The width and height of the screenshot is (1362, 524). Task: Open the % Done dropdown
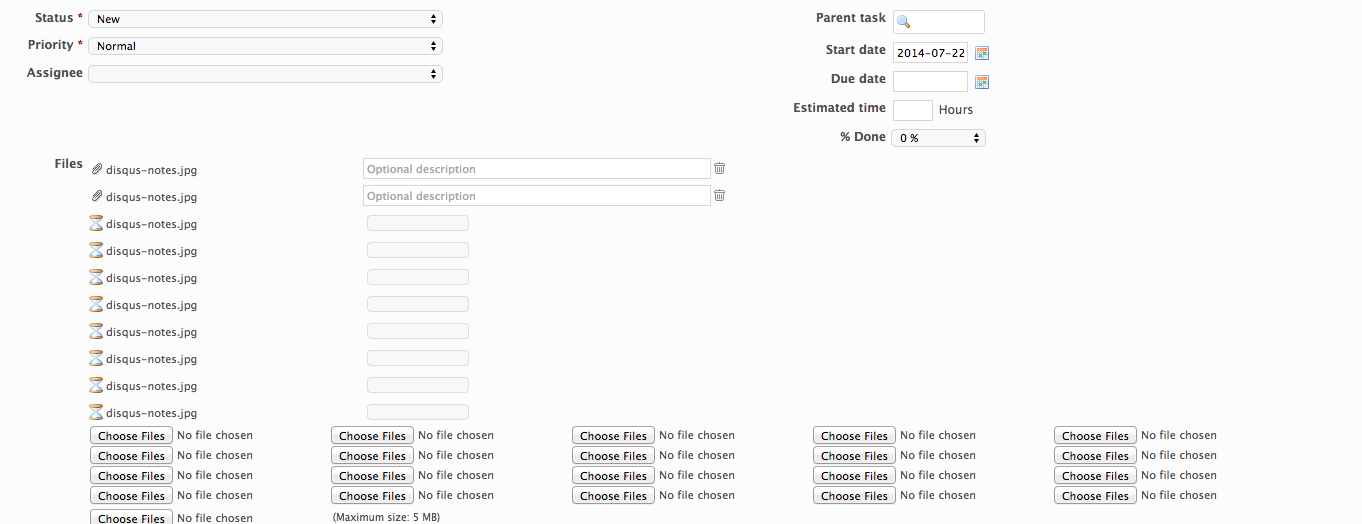(x=939, y=138)
